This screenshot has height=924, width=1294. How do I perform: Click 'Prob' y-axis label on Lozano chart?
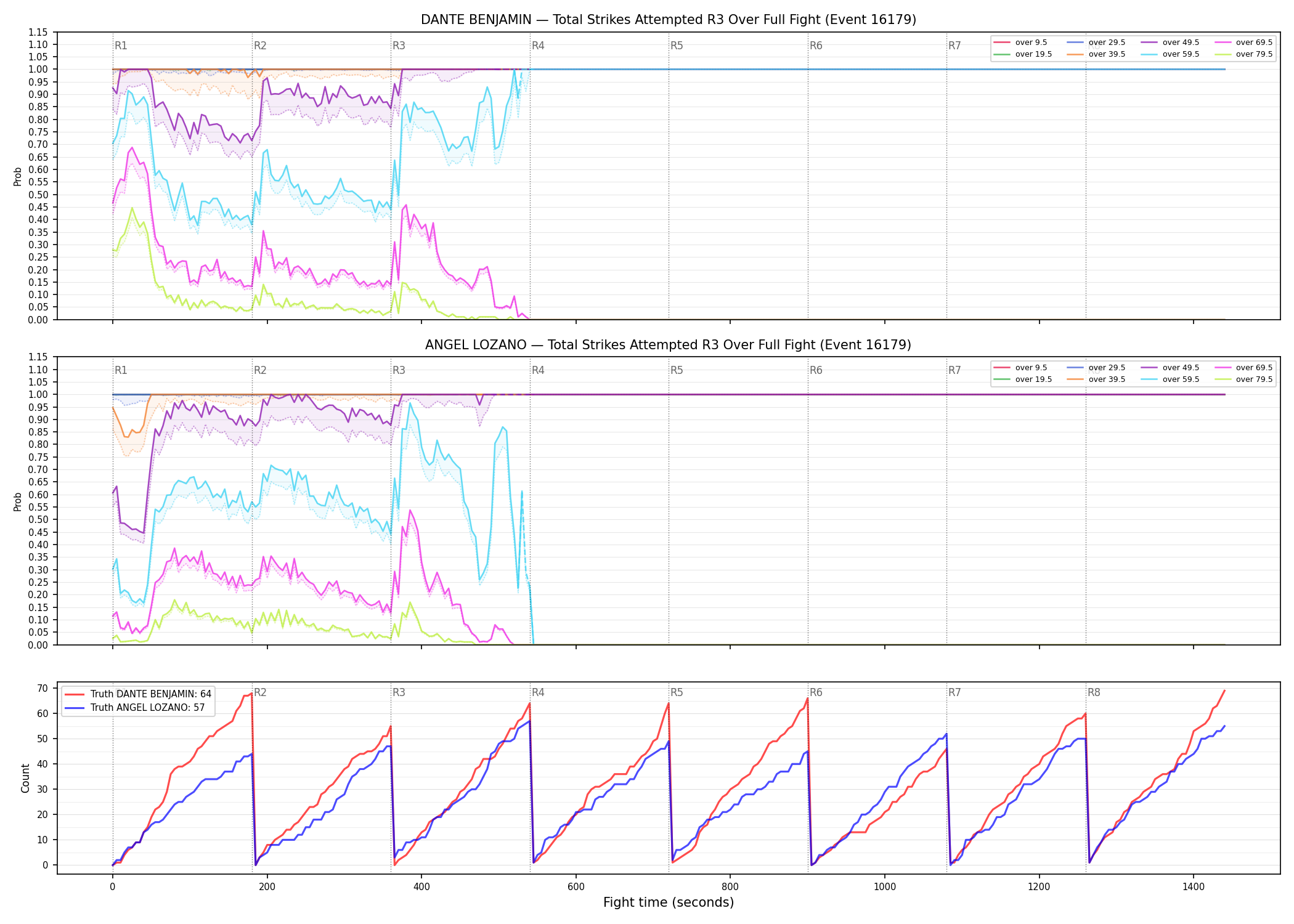[x=18, y=501]
